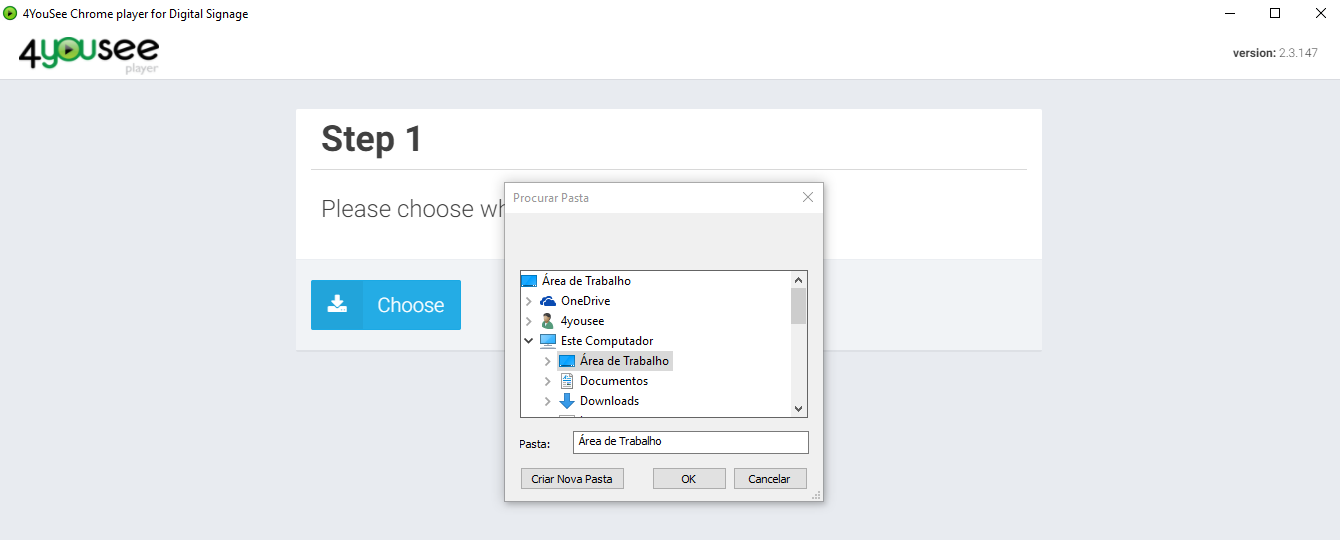Expand Área de Trabalho under Este Computador

(548, 361)
